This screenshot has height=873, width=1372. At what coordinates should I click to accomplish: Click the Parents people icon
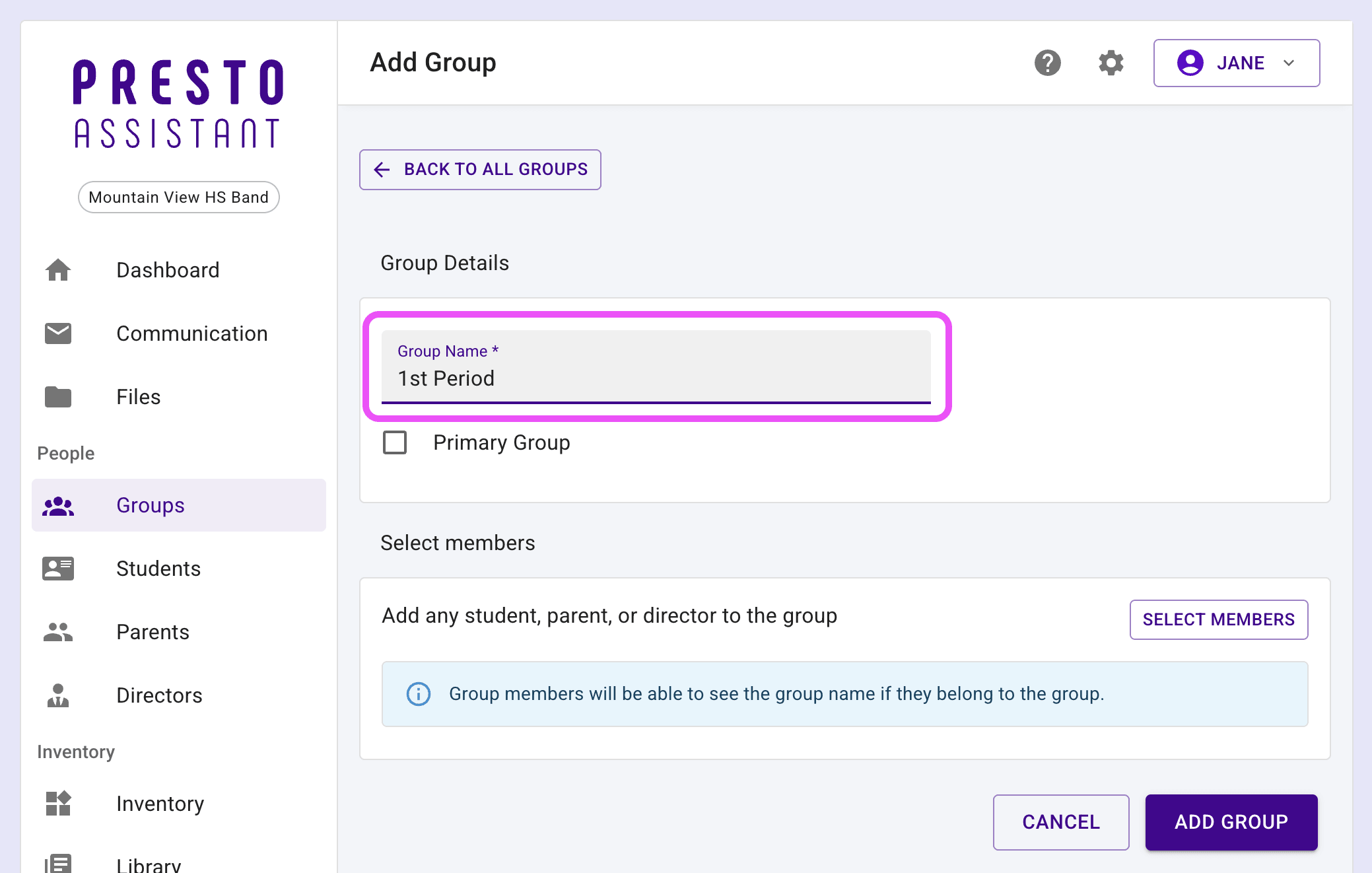pos(58,632)
